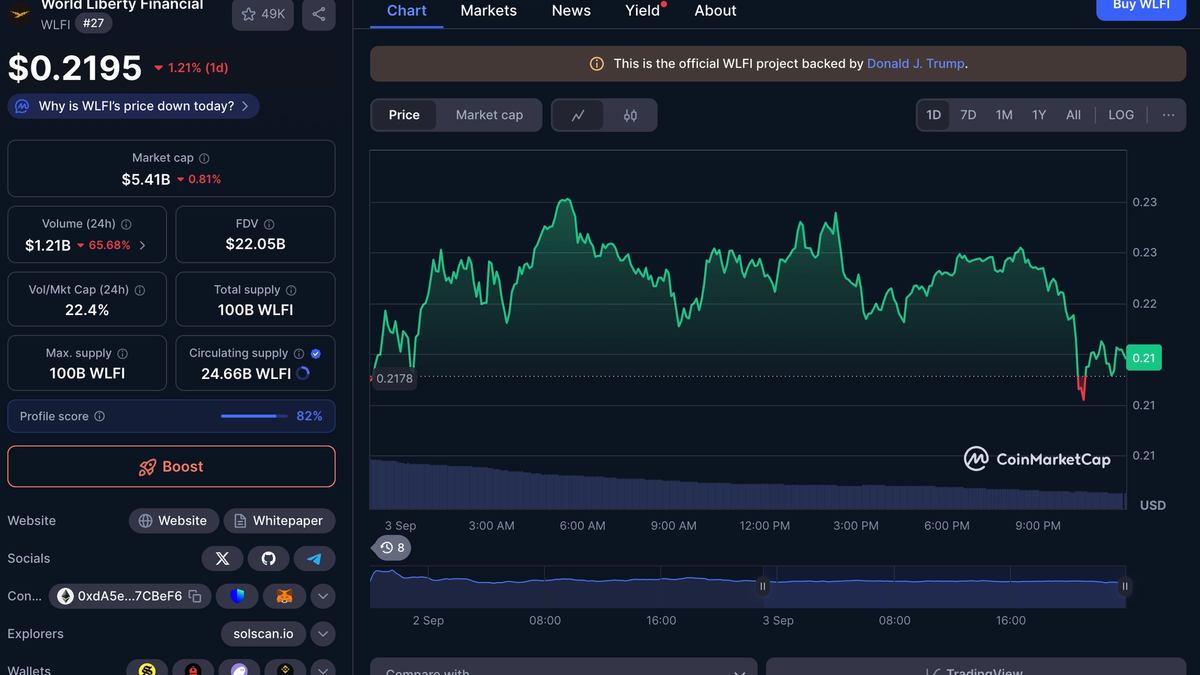Viewport: 1200px width, 675px height.
Task: Open the solscan.io explorer link
Action: click(263, 634)
